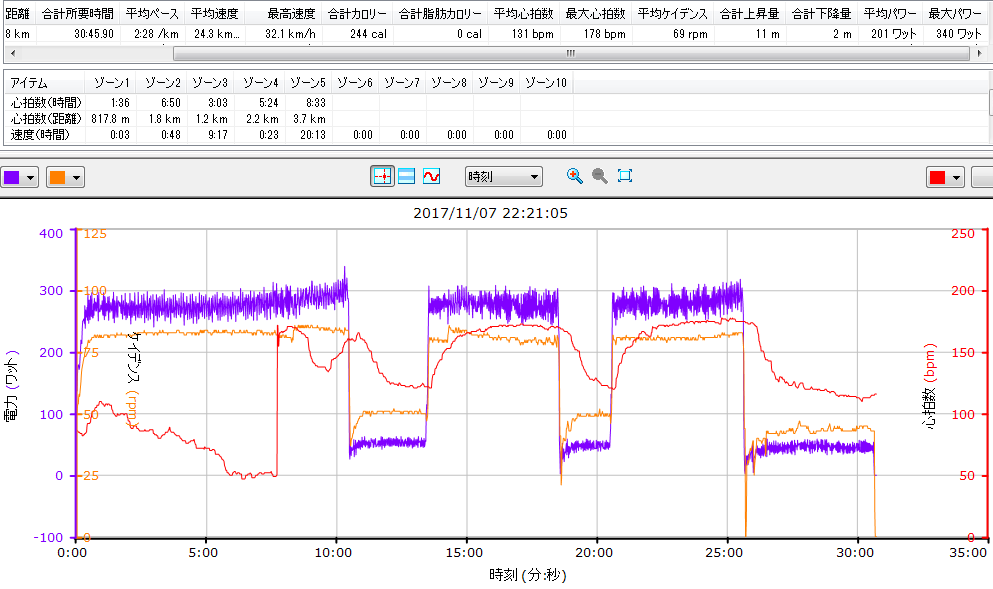Click the 距離 column header
The image size is (993, 589).
pyautogui.click(x=18, y=13)
